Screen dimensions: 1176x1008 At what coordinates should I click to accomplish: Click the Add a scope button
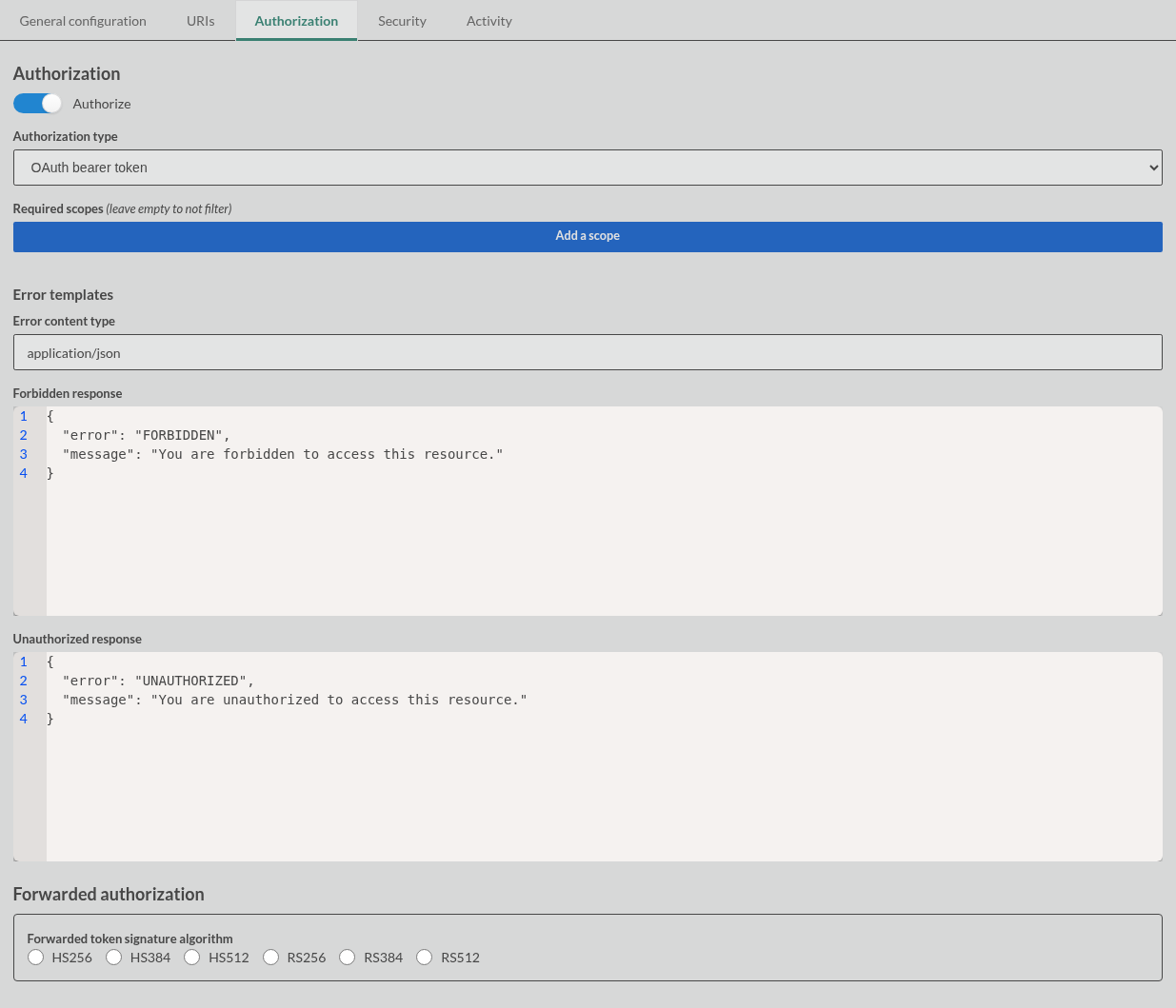pyautogui.click(x=588, y=236)
